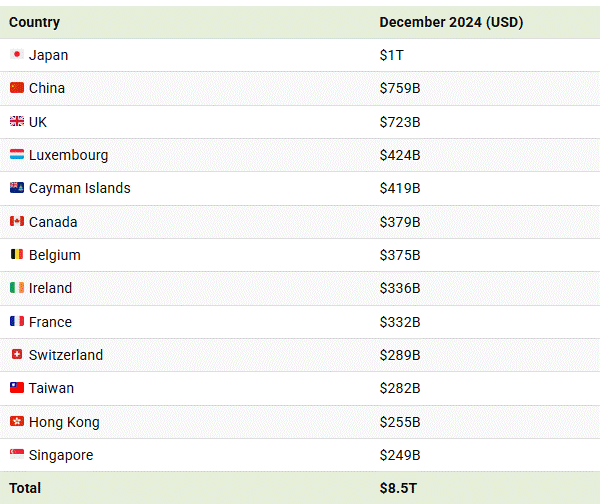The image size is (600, 504).
Task: Select Japan's $1T value cell
Action: click(391, 55)
